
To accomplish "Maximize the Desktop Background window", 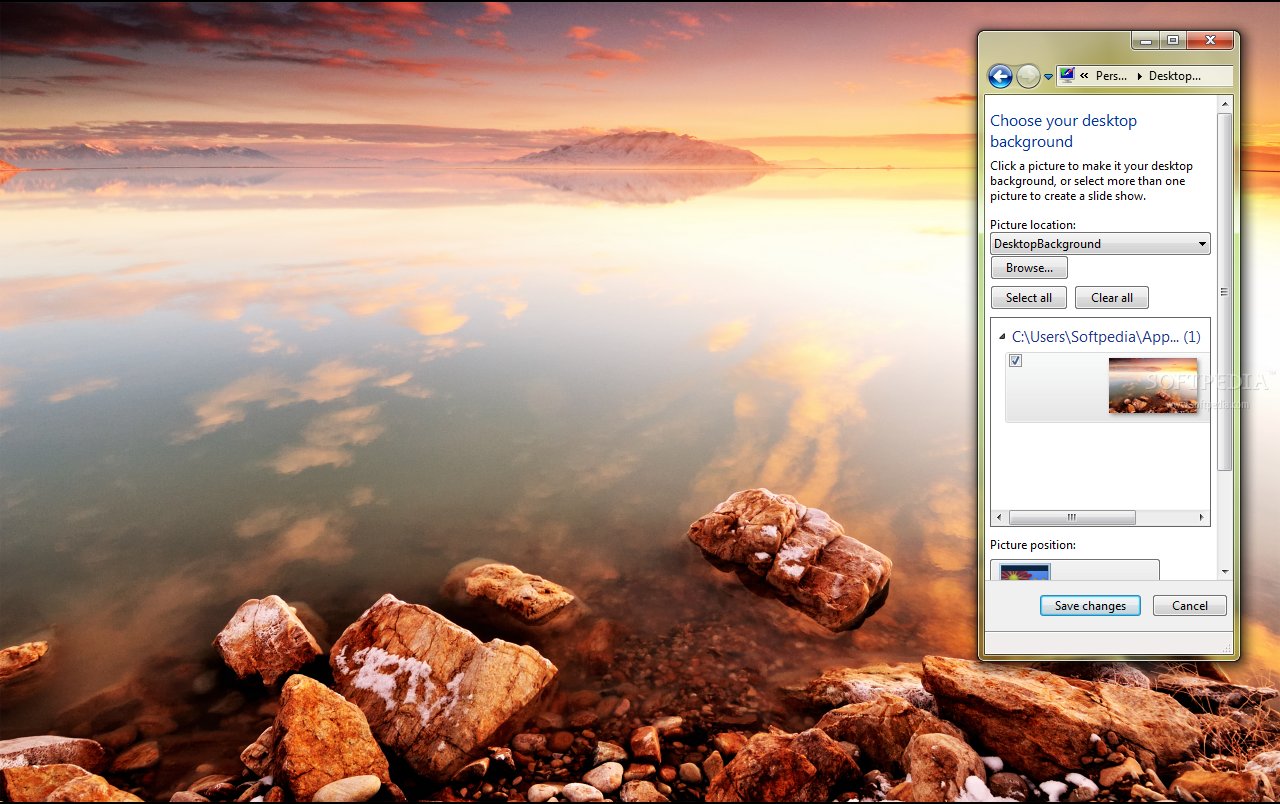I will pos(1172,40).
